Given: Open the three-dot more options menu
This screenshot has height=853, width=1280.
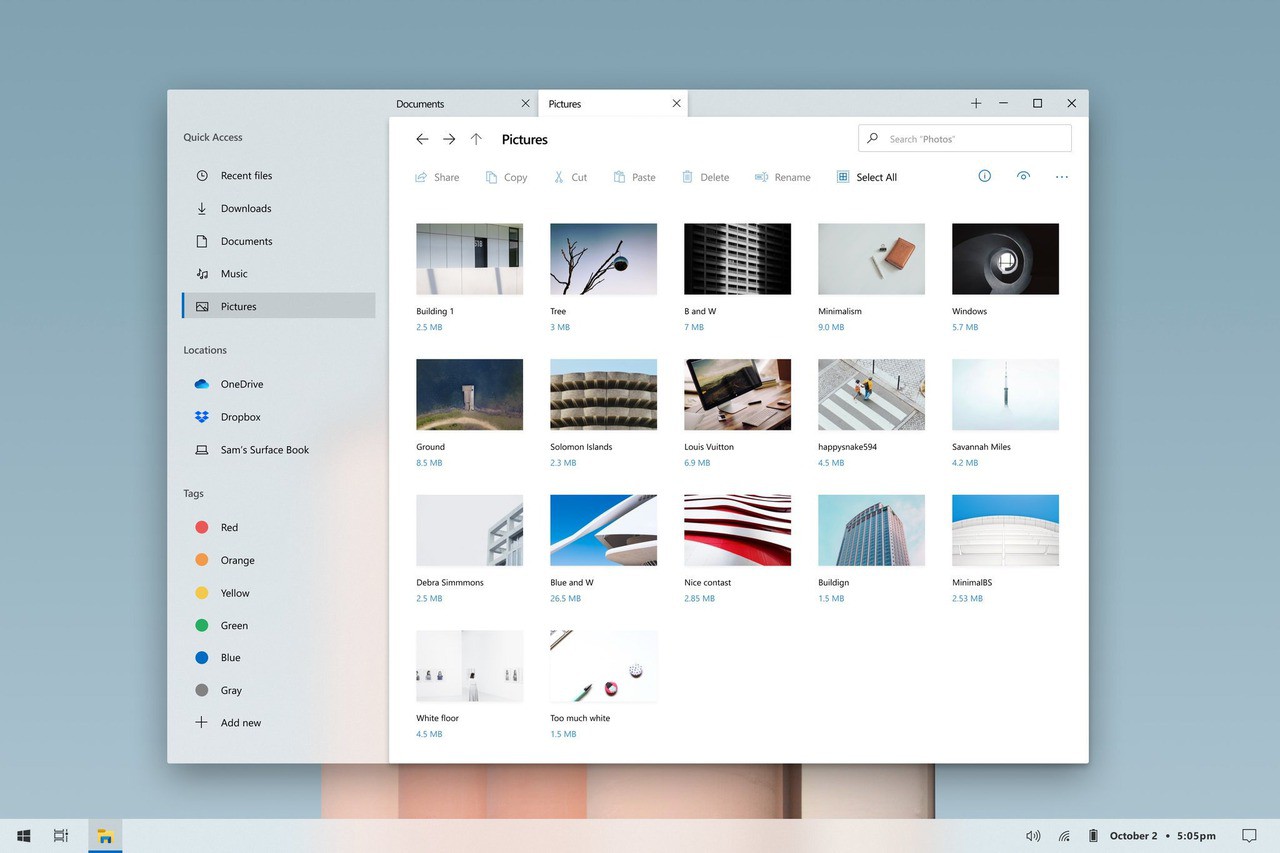Looking at the screenshot, I should click(x=1062, y=177).
